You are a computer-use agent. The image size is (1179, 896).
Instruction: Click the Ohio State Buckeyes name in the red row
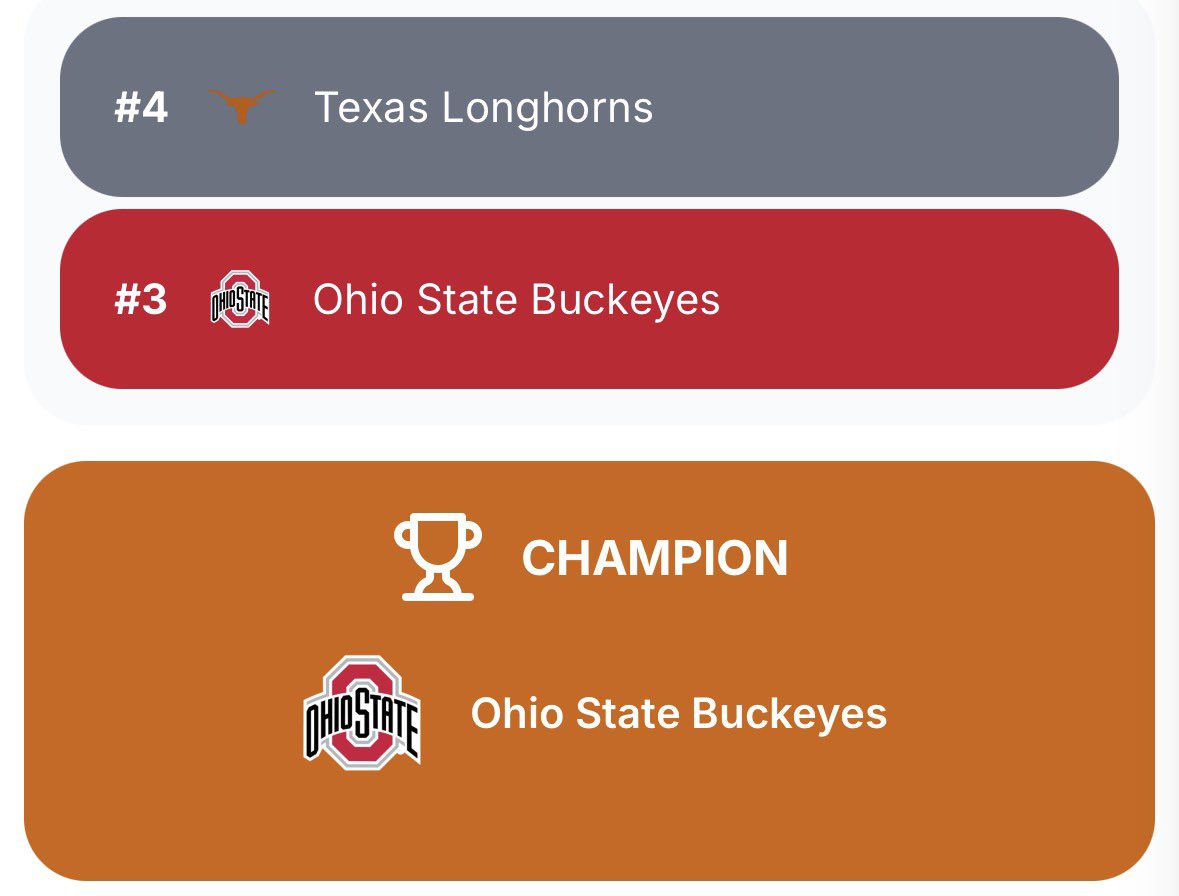pos(517,299)
